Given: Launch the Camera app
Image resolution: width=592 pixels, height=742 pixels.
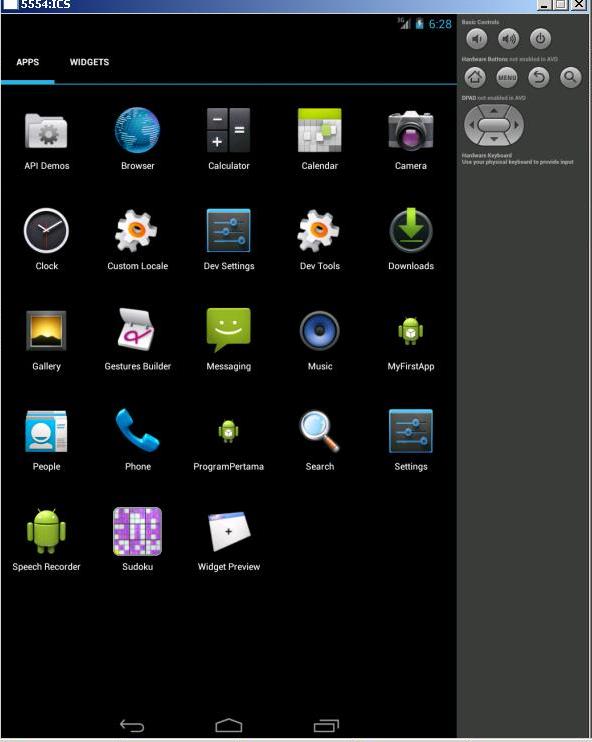Looking at the screenshot, I should (x=411, y=140).
